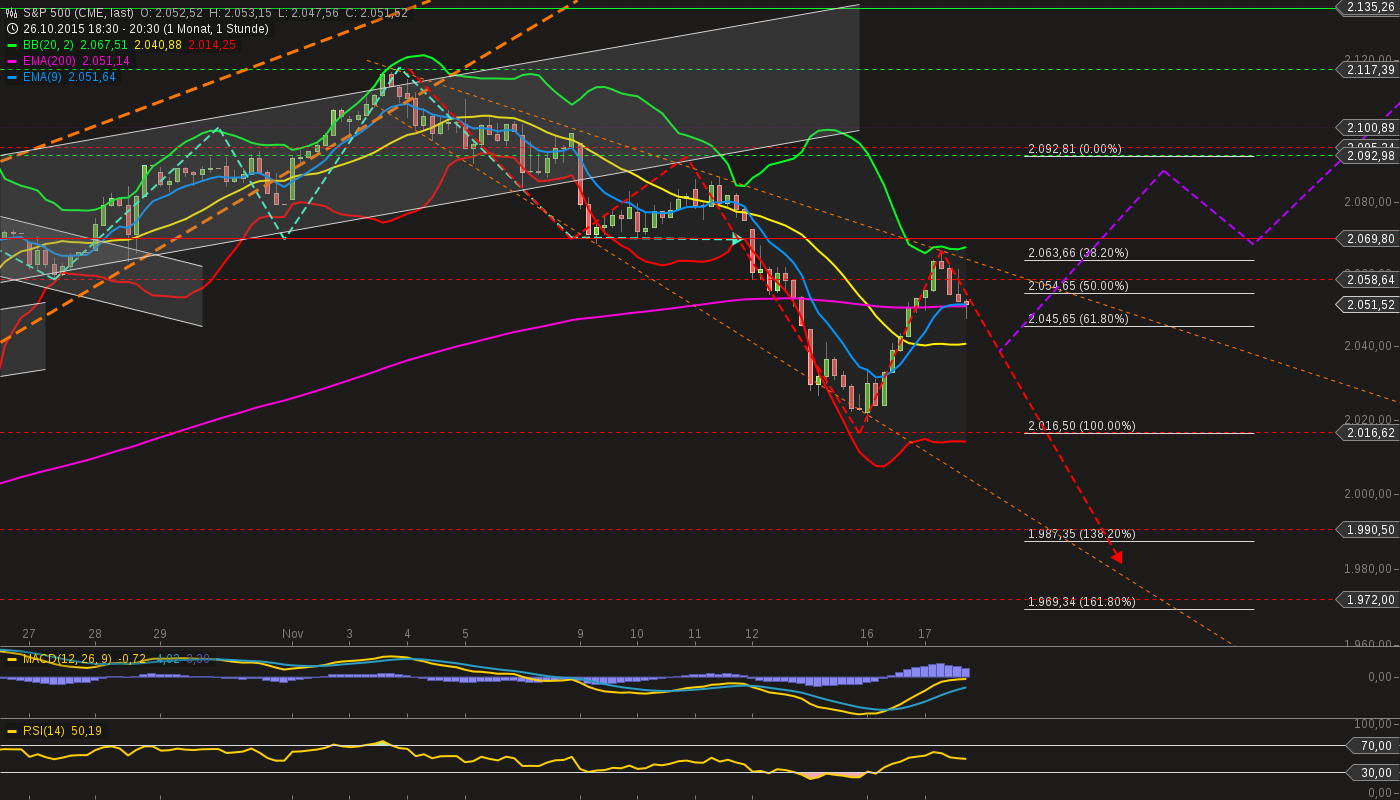Select the S&P 500 (CME, last) title

click(79, 13)
